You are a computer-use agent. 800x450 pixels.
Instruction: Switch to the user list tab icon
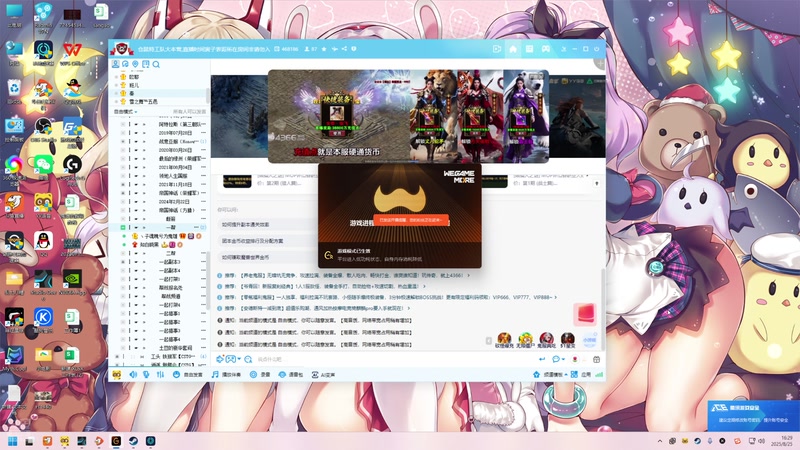116,64
